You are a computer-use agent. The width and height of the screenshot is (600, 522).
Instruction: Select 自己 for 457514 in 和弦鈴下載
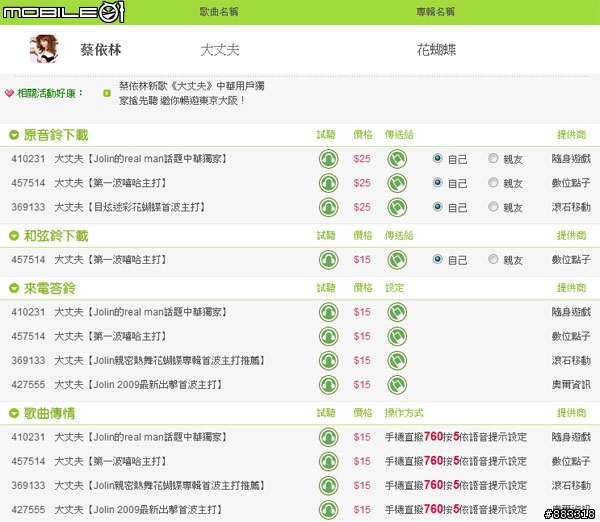click(x=437, y=259)
